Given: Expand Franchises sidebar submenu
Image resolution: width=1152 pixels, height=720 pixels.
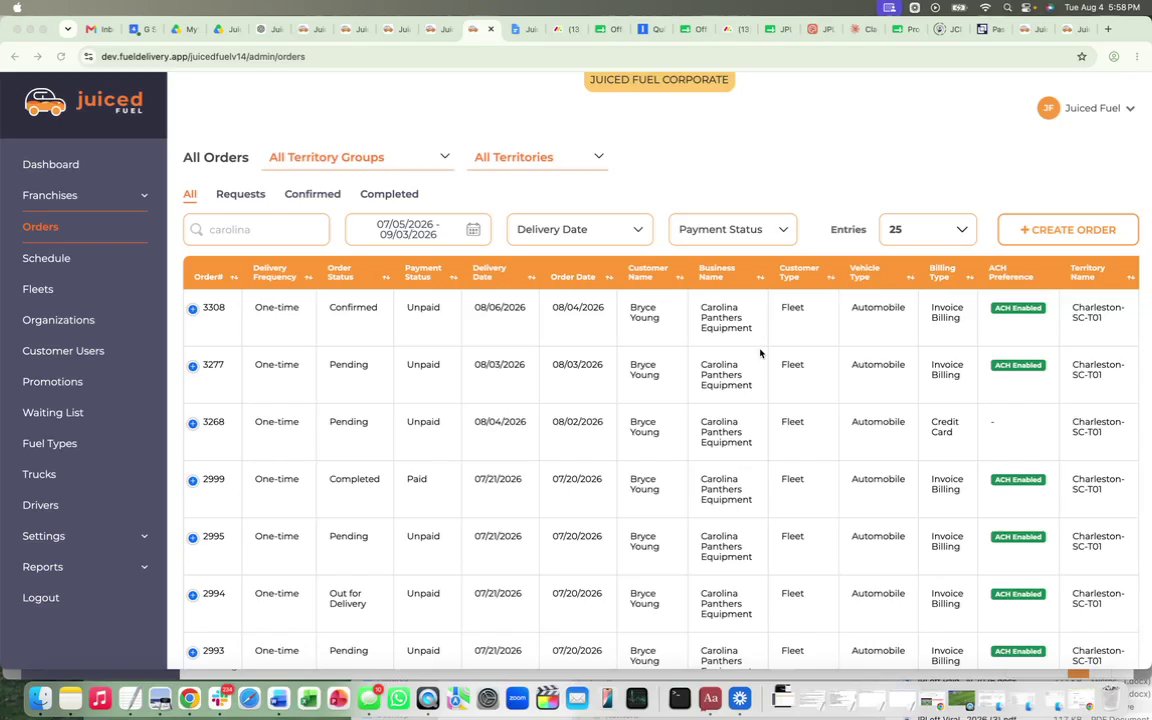Looking at the screenshot, I should pos(144,195).
